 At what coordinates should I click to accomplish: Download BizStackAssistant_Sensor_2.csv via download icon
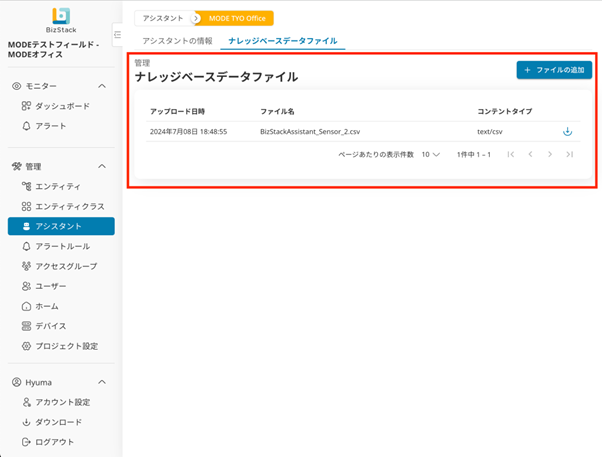click(567, 132)
